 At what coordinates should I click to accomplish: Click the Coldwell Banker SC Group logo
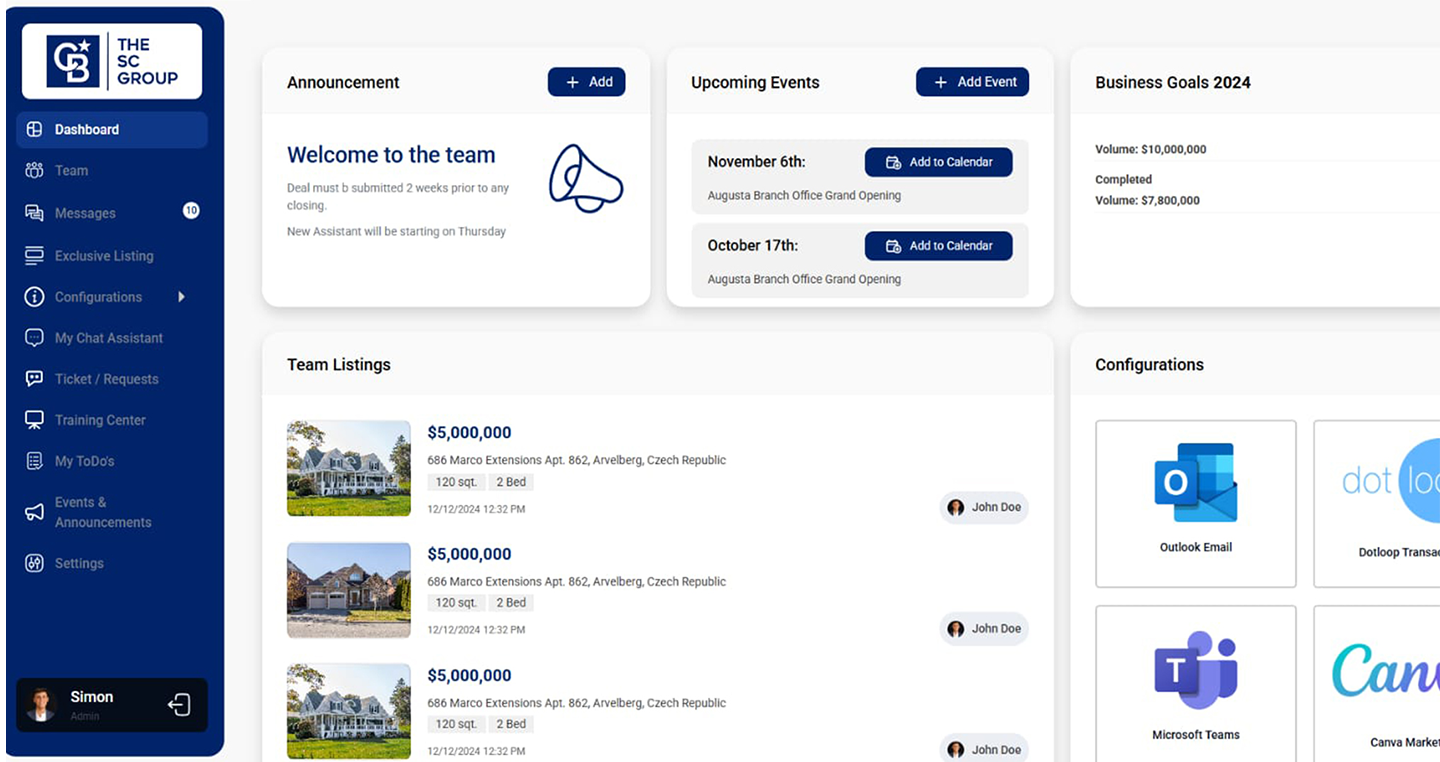coord(112,61)
